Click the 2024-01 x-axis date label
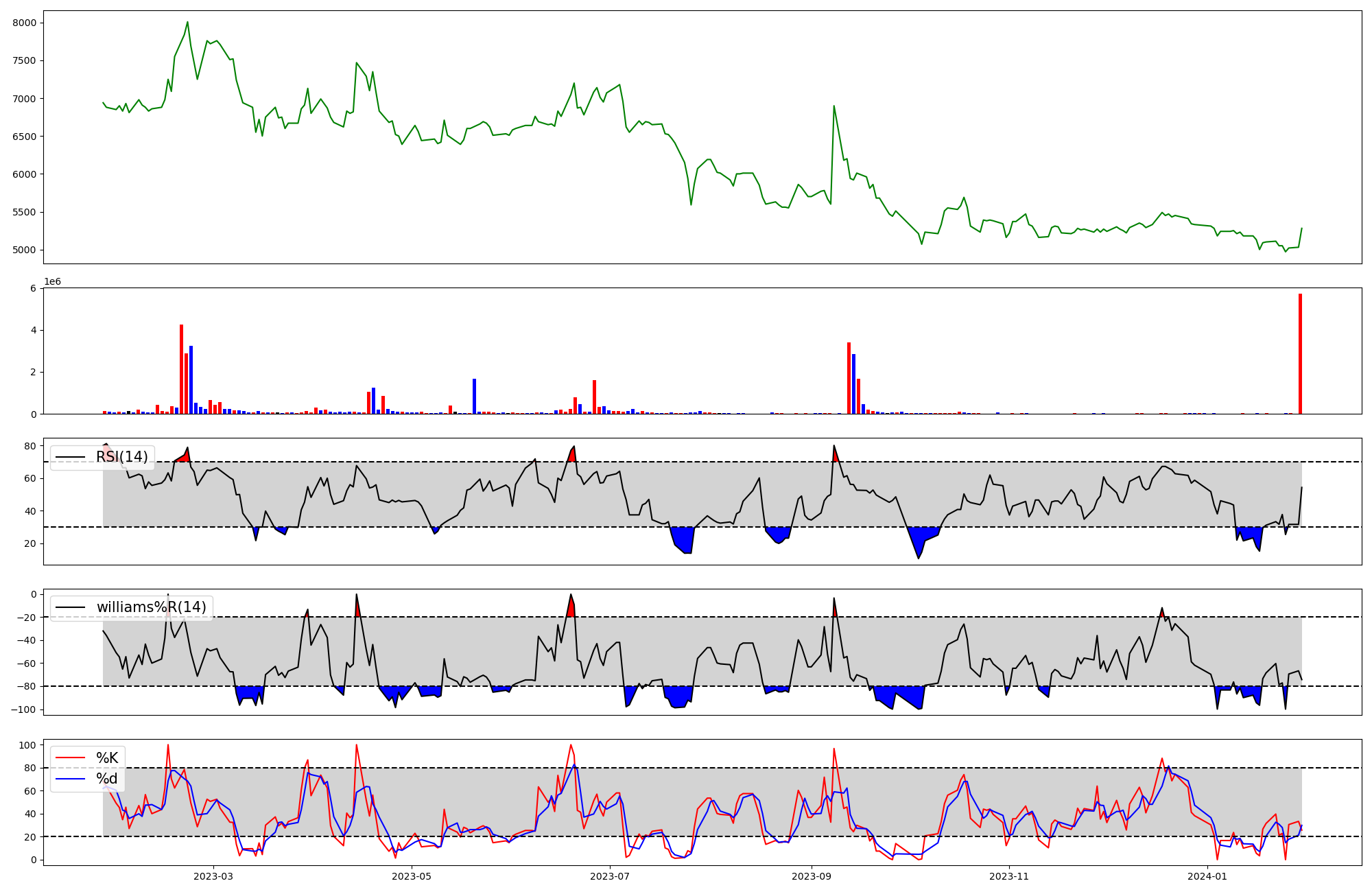Image resolution: width=1372 pixels, height=892 pixels. [x=1207, y=876]
